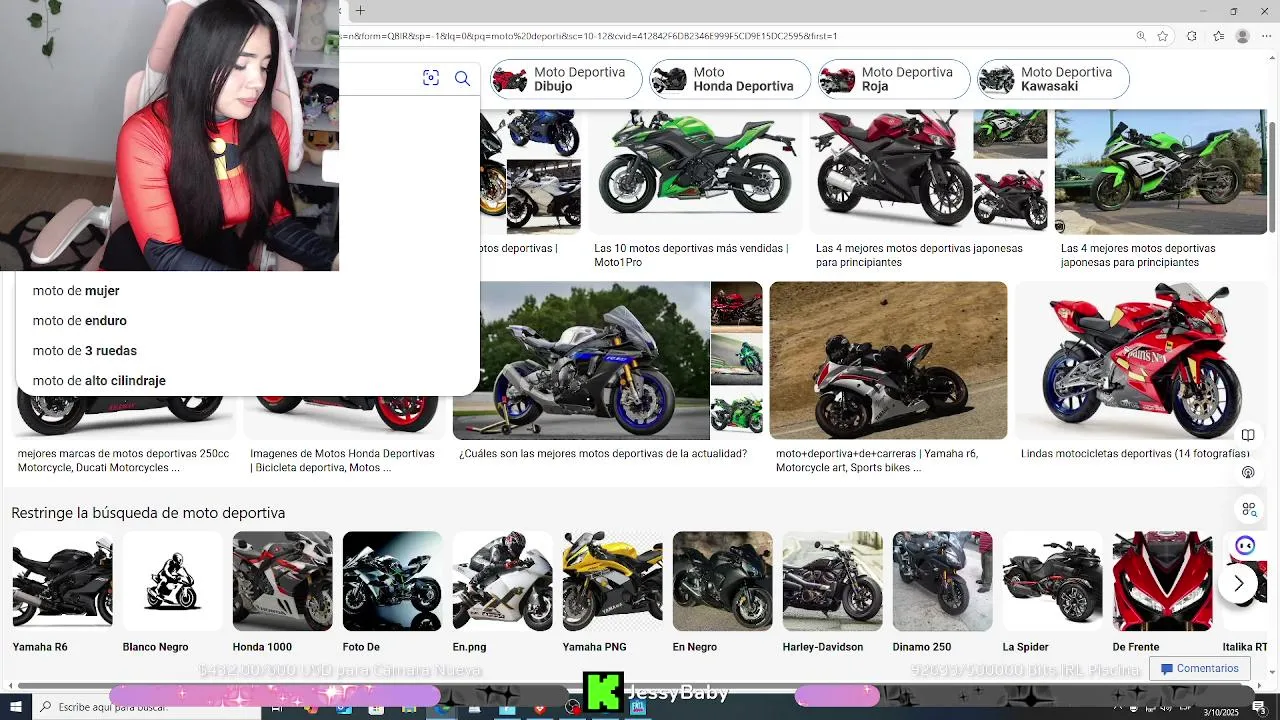Open link "Imagenes de Motos Honda Deportivas"

(x=342, y=461)
